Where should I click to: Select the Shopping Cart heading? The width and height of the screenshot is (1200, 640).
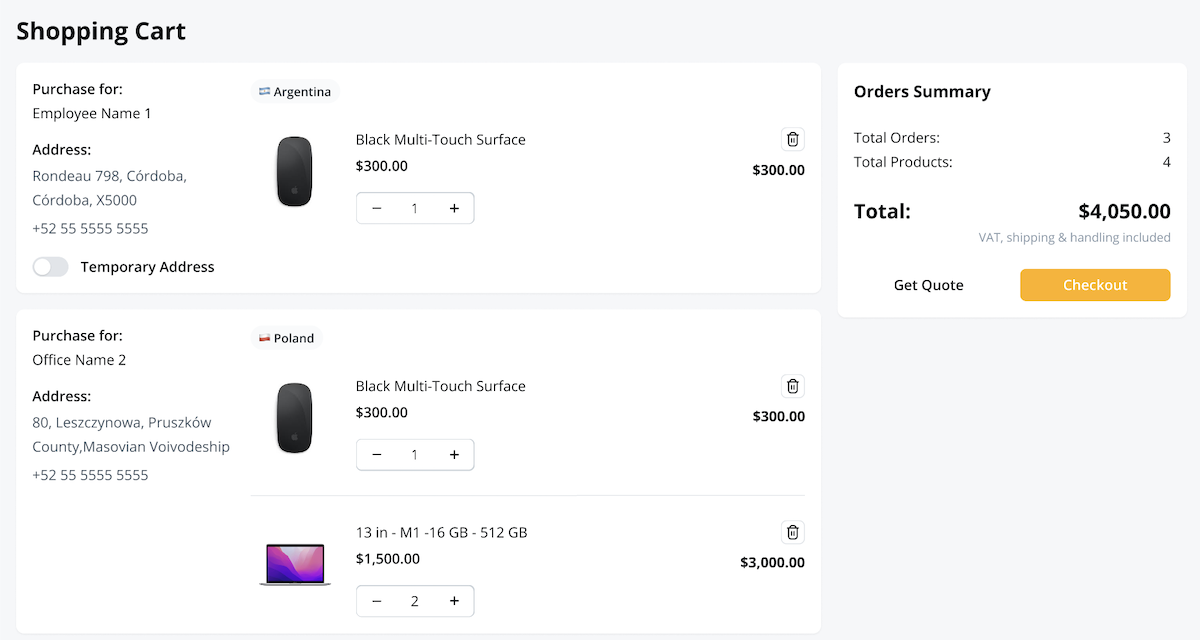tap(100, 31)
